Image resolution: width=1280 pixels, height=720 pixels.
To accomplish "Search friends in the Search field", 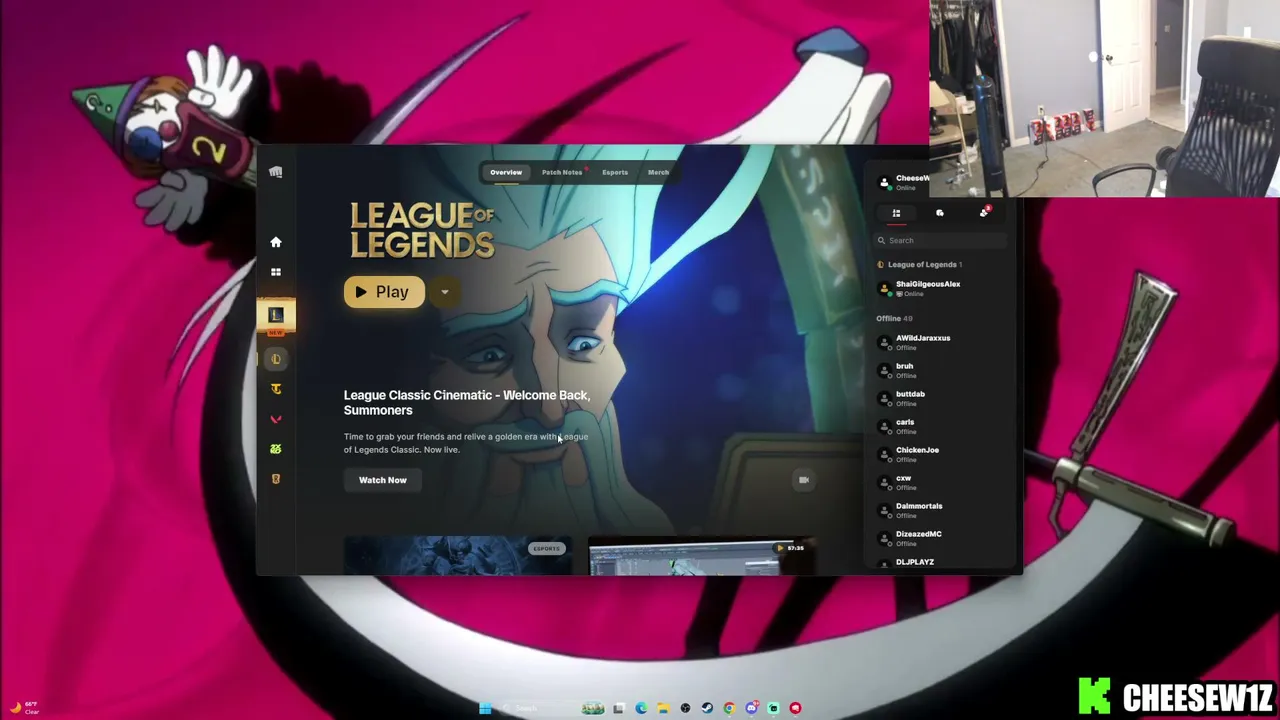I will click(x=942, y=240).
